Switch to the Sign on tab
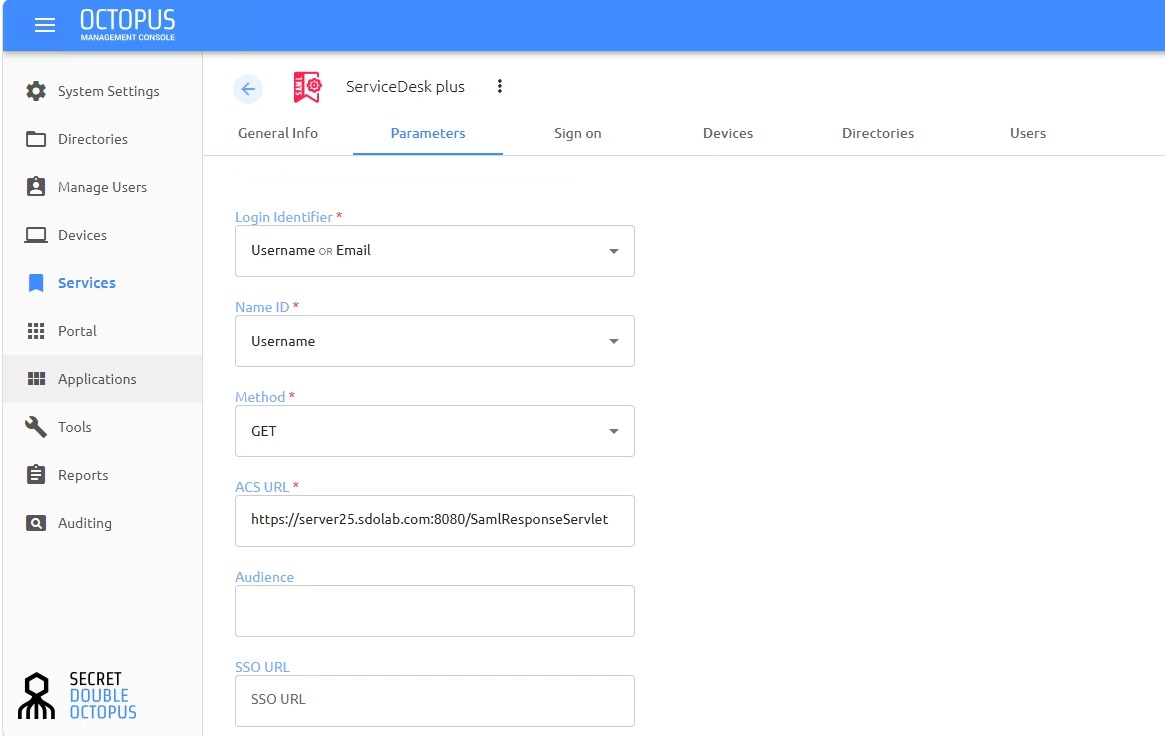This screenshot has width=1165, height=736. pos(578,133)
